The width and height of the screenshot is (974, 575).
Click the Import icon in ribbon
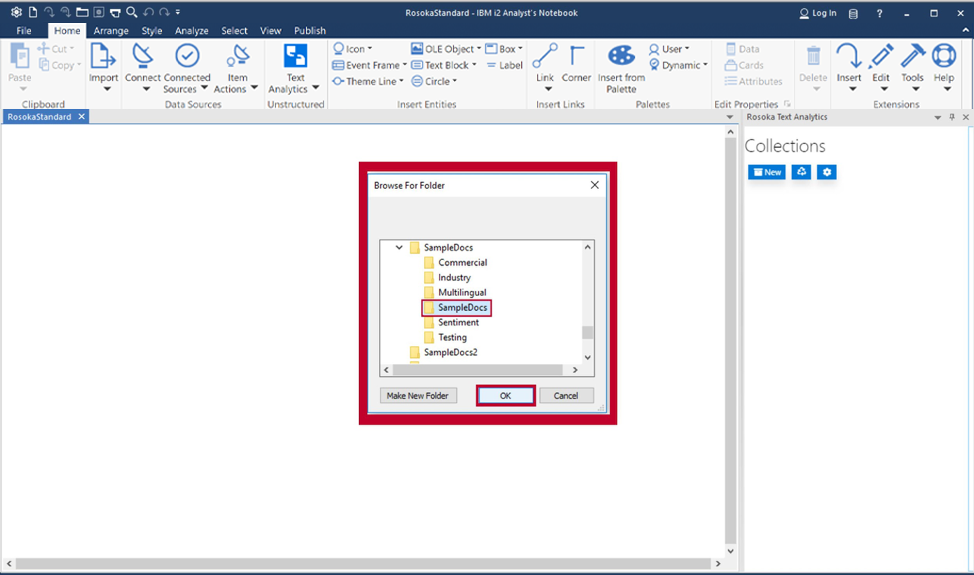104,58
